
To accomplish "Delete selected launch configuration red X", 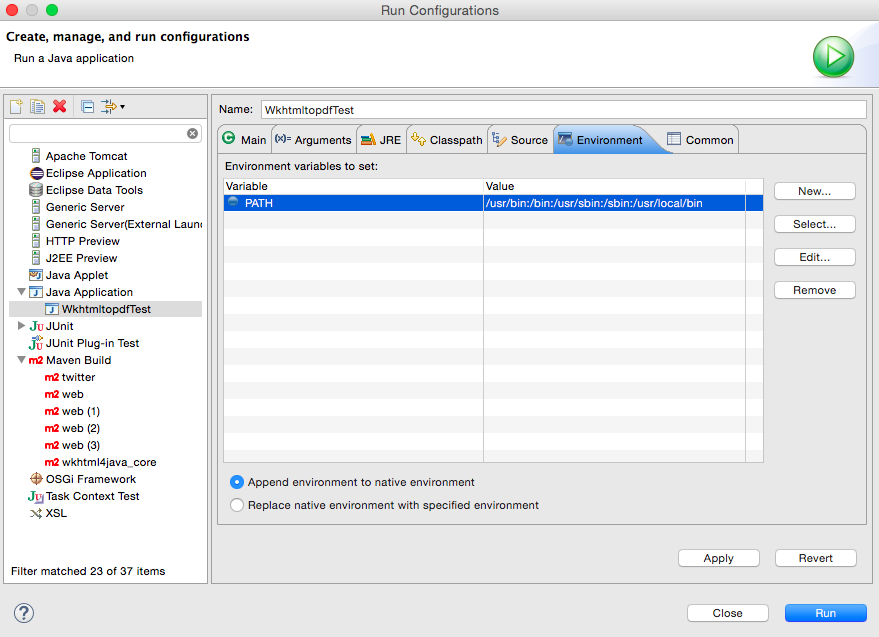I will pyautogui.click(x=59, y=106).
